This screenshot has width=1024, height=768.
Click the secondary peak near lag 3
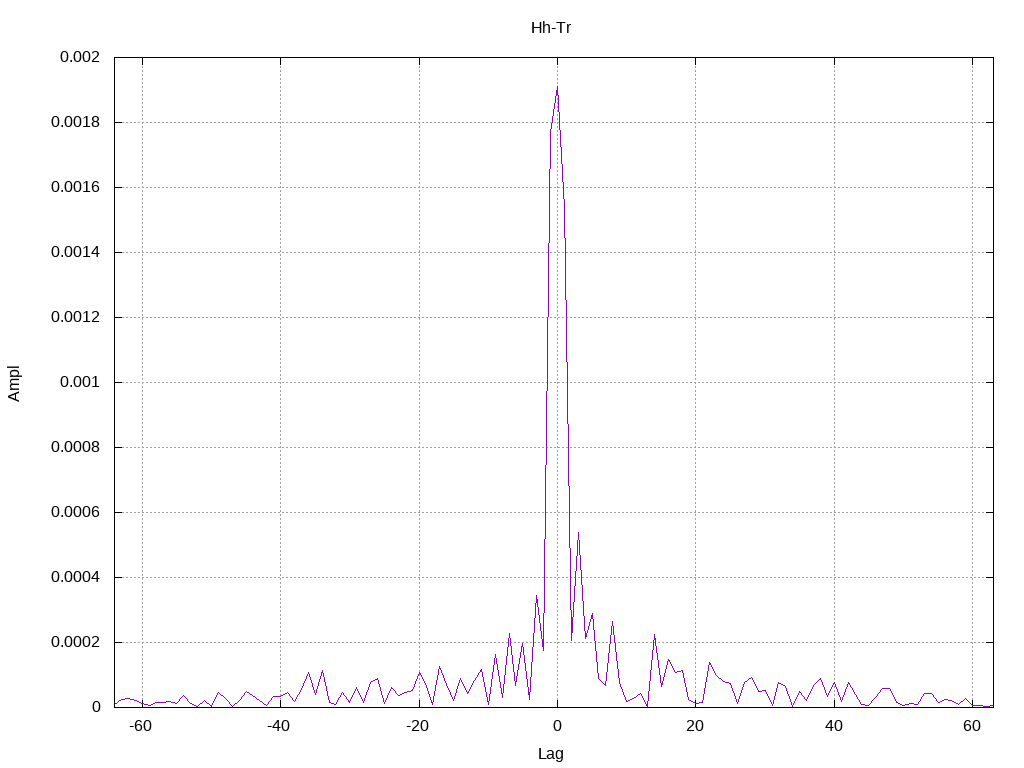pyautogui.click(x=578, y=533)
